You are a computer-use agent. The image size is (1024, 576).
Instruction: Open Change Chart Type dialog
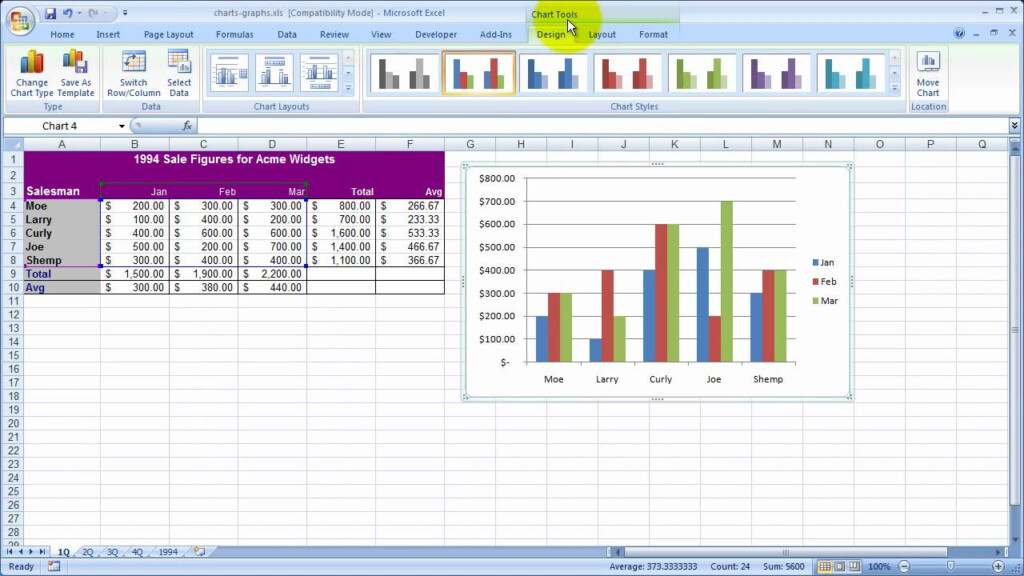(x=32, y=74)
